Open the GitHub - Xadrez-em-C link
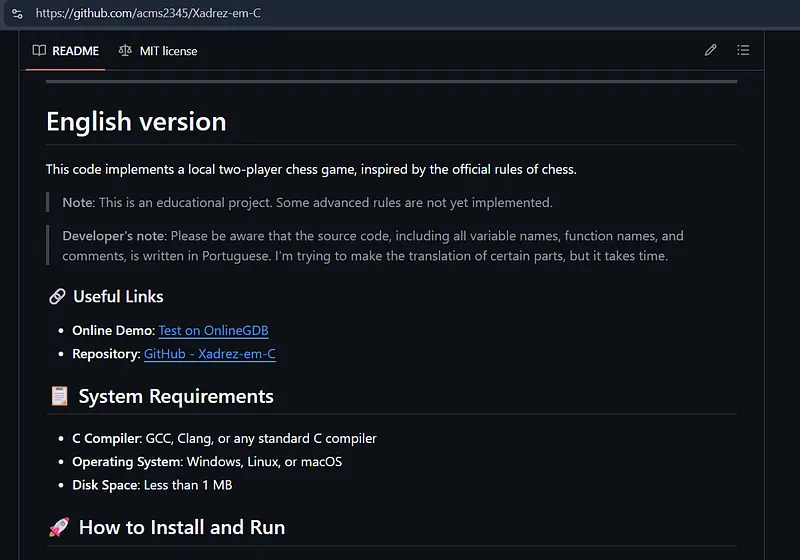The width and height of the screenshot is (800, 560). 209,354
